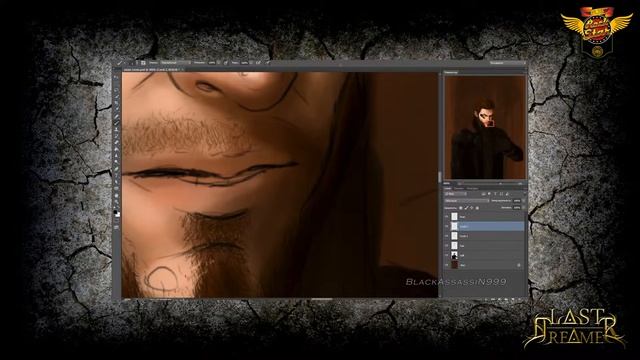Open the layer Opacity arrow in Layers
Screen dimensions: 640x360
tap(523, 200)
